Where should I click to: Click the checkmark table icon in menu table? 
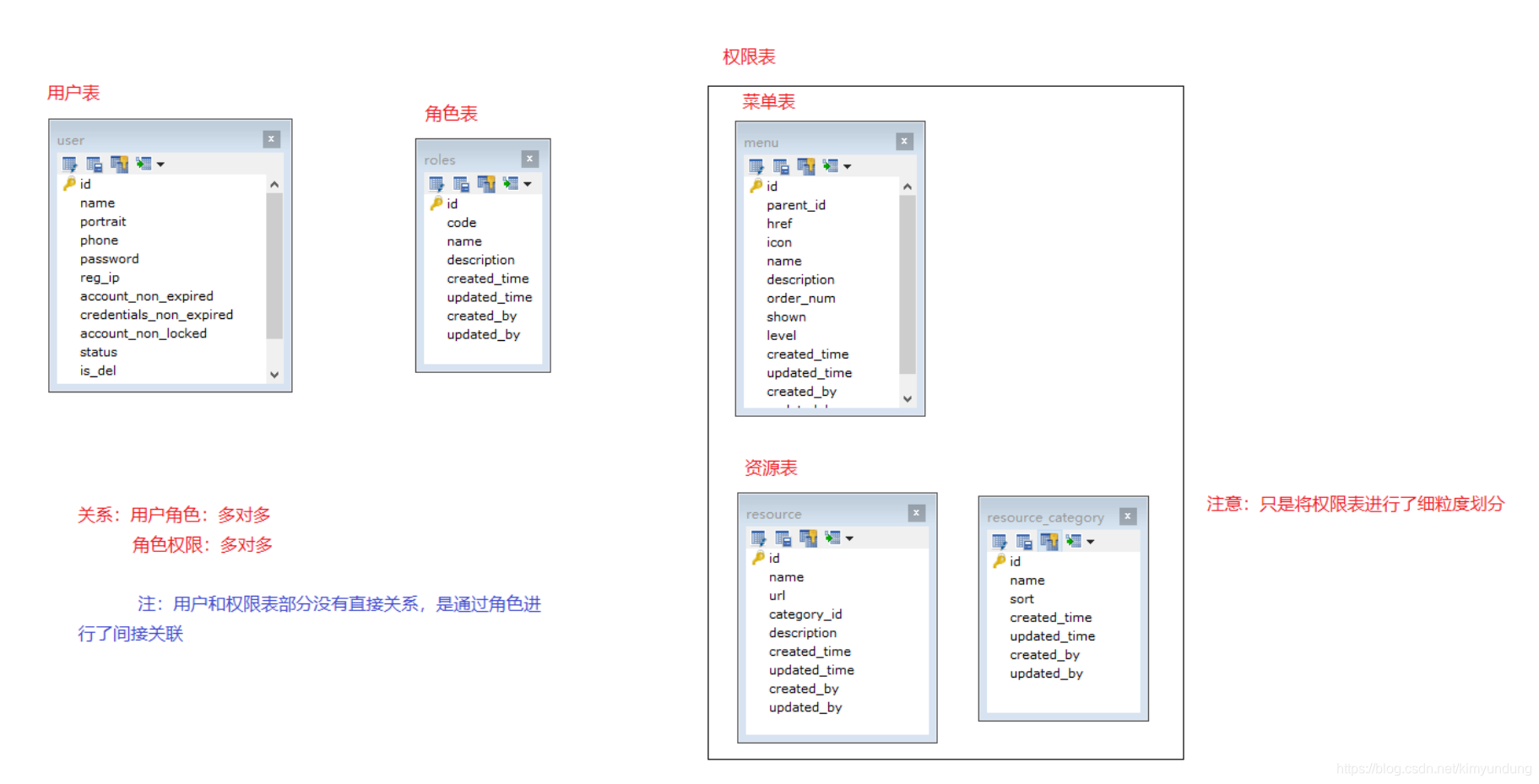tap(756, 166)
